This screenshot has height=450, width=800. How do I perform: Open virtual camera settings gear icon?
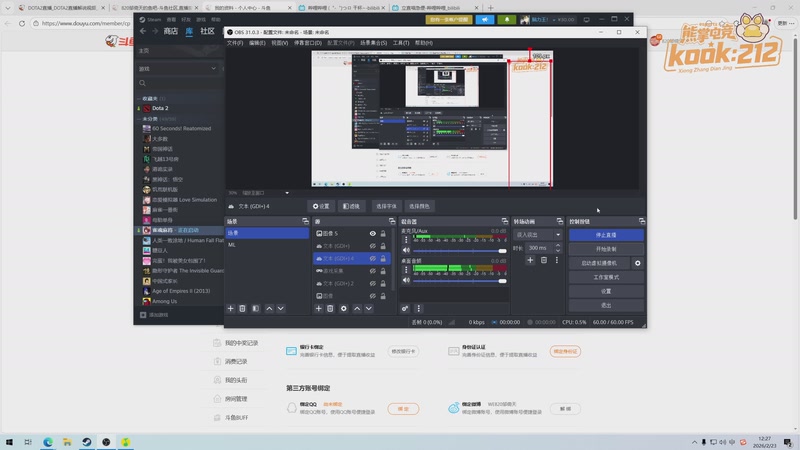[x=637, y=263]
